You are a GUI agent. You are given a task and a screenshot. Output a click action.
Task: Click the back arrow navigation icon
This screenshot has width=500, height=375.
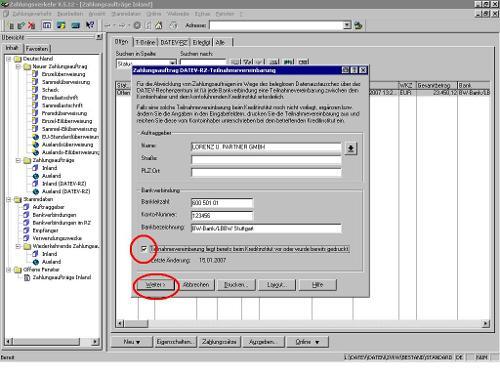click(x=108, y=25)
